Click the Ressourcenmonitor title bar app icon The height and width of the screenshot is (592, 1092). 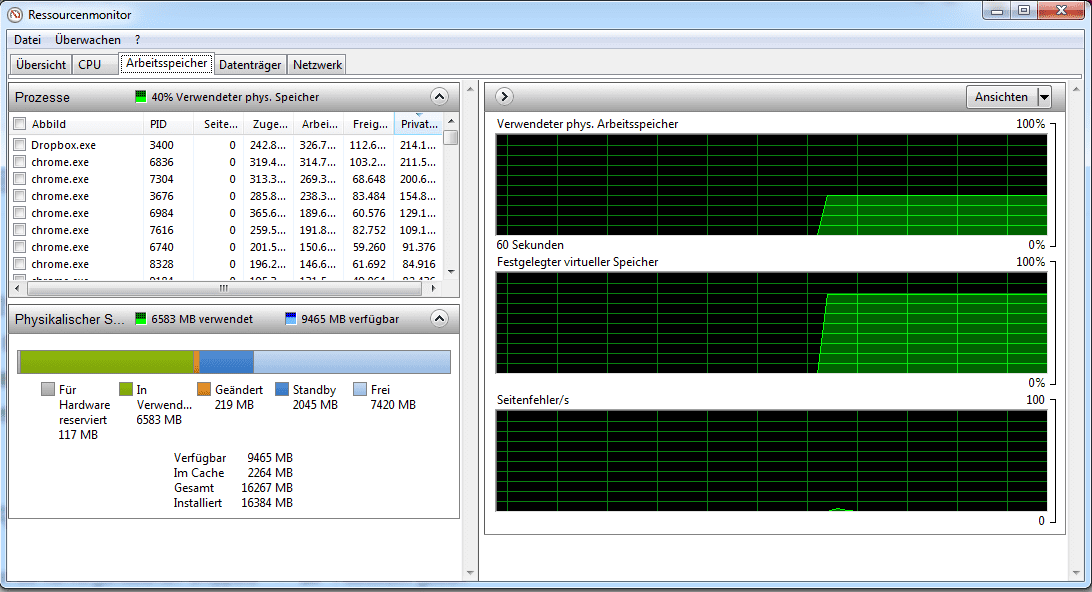pos(15,14)
